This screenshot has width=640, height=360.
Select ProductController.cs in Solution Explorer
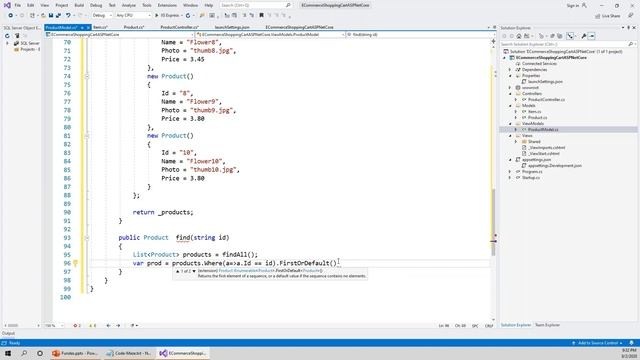[x=546, y=100]
